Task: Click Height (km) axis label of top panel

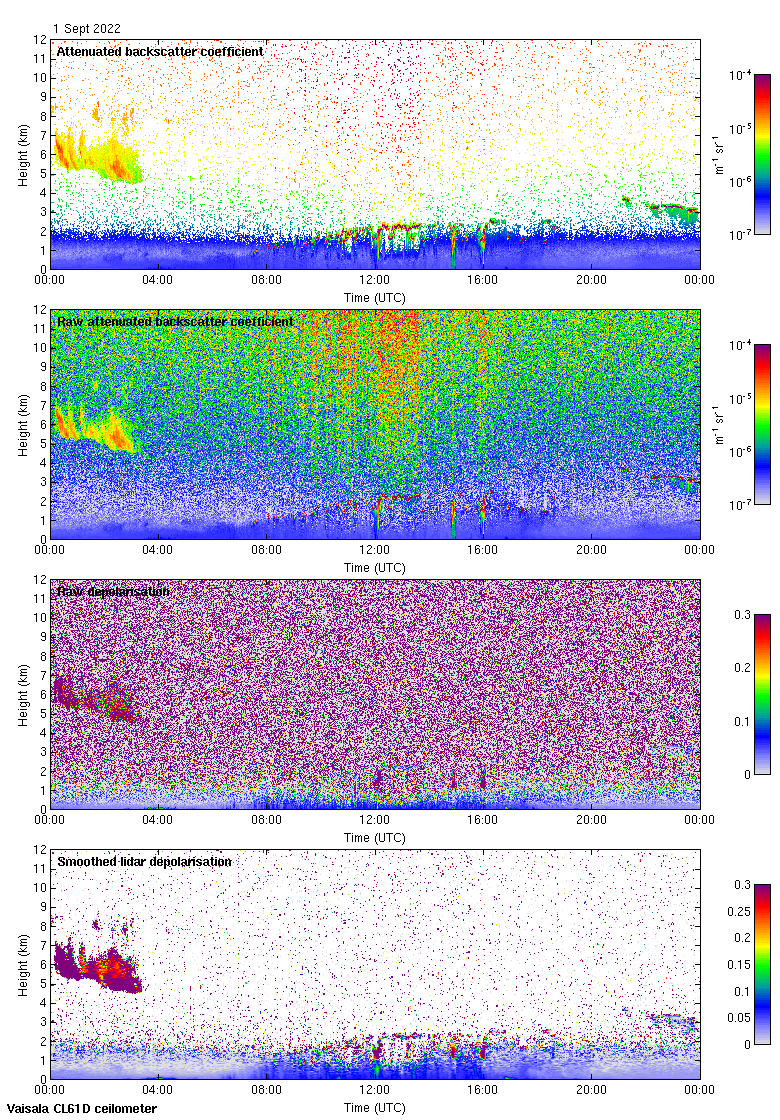Action: (24, 155)
